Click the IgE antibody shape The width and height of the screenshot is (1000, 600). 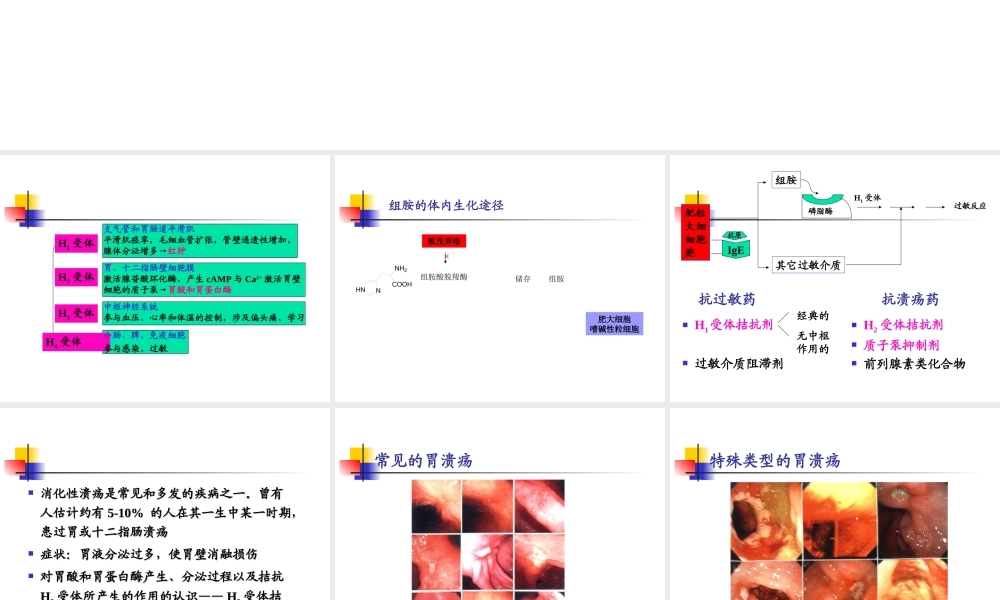coord(735,249)
